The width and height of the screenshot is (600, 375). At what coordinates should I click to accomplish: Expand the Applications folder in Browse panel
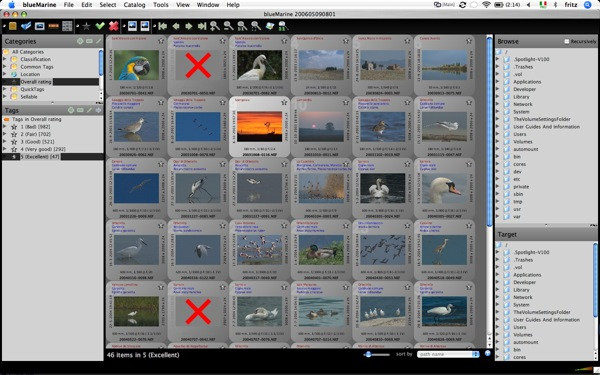click(x=497, y=82)
